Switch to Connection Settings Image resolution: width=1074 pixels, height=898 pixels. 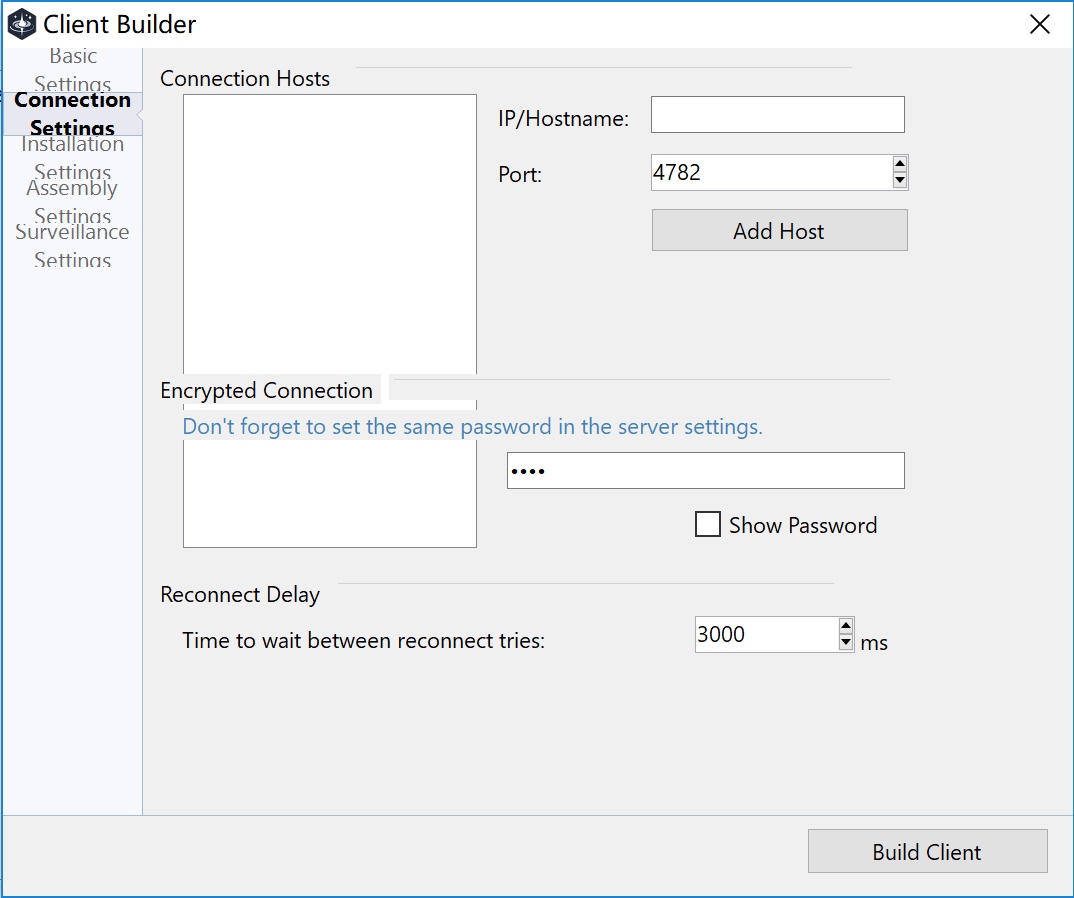(72, 112)
